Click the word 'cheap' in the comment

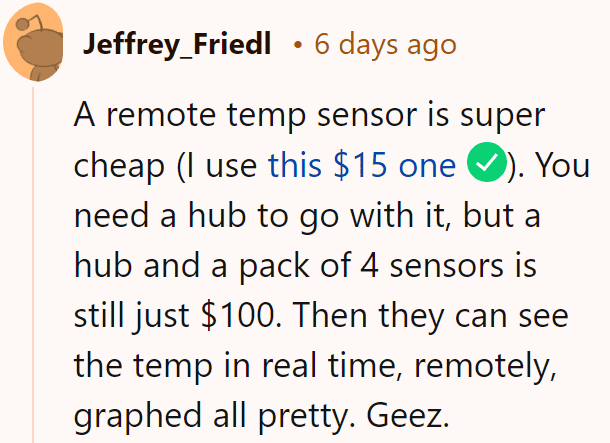click(x=119, y=167)
